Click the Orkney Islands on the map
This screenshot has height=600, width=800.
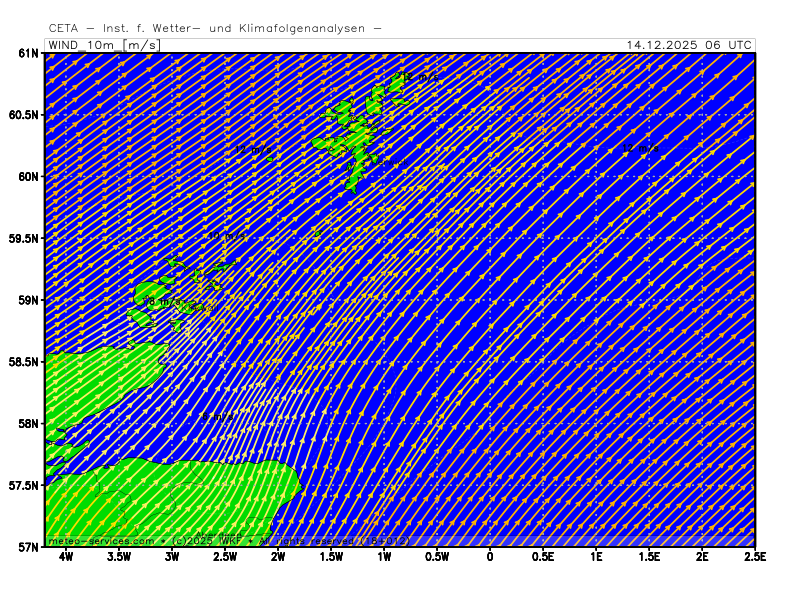(x=165, y=295)
